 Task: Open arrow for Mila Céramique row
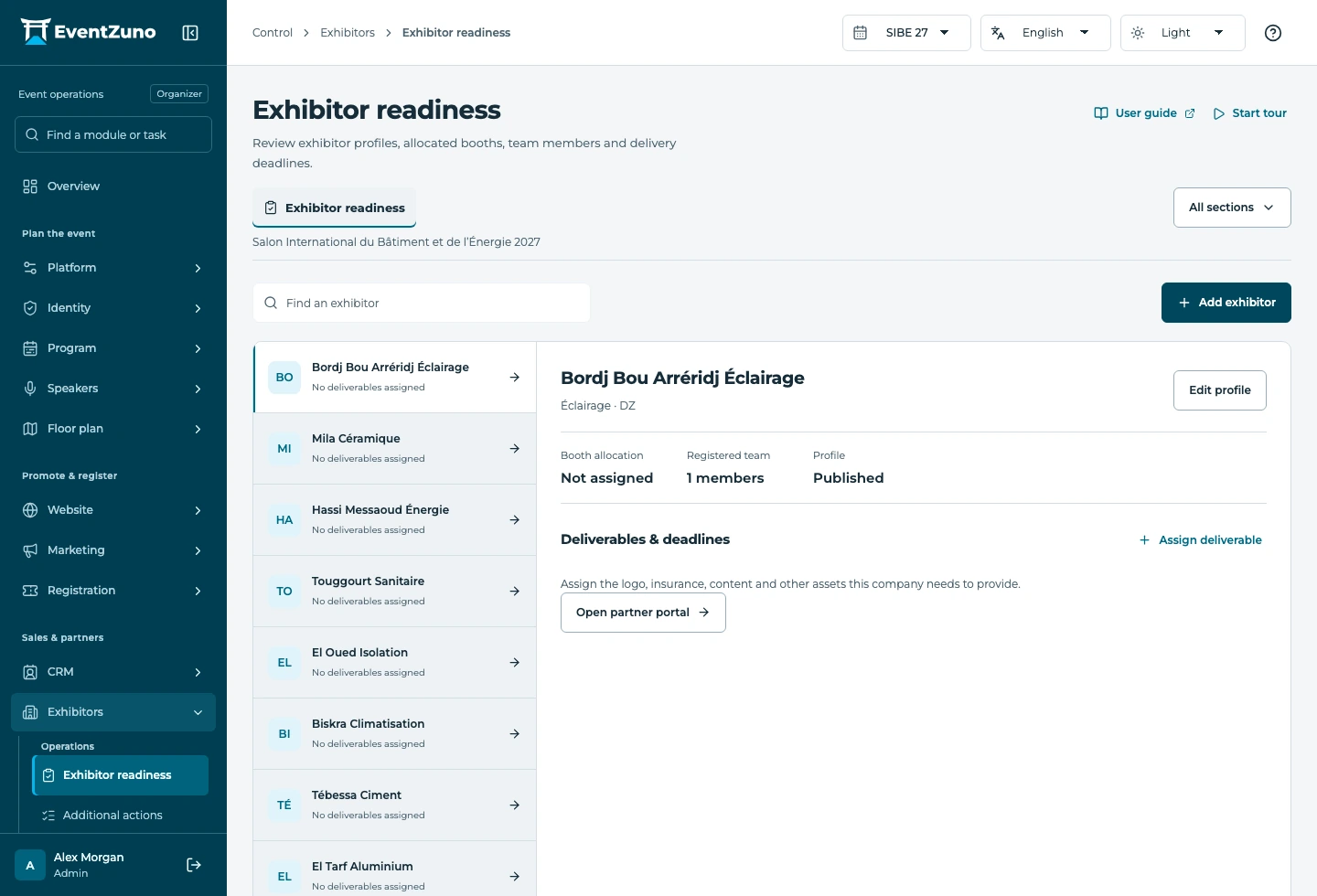[x=515, y=449]
